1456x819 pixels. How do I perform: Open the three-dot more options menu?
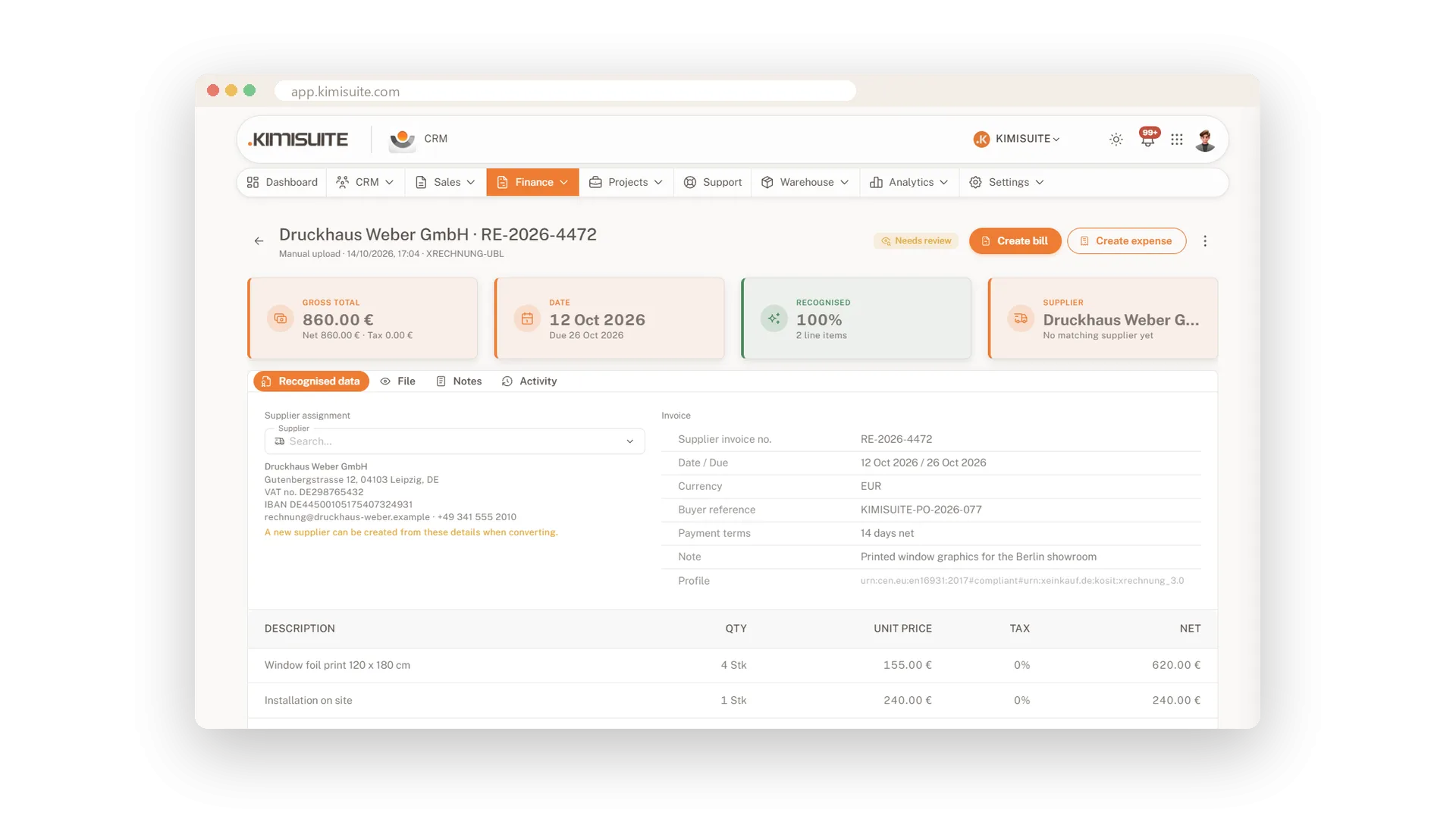click(x=1205, y=241)
